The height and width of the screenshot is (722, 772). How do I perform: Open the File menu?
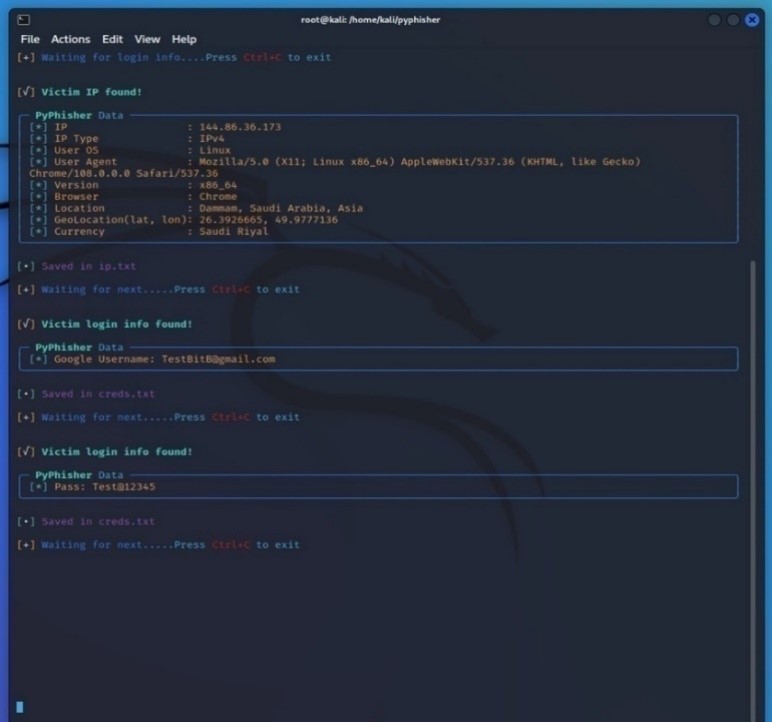[30, 39]
